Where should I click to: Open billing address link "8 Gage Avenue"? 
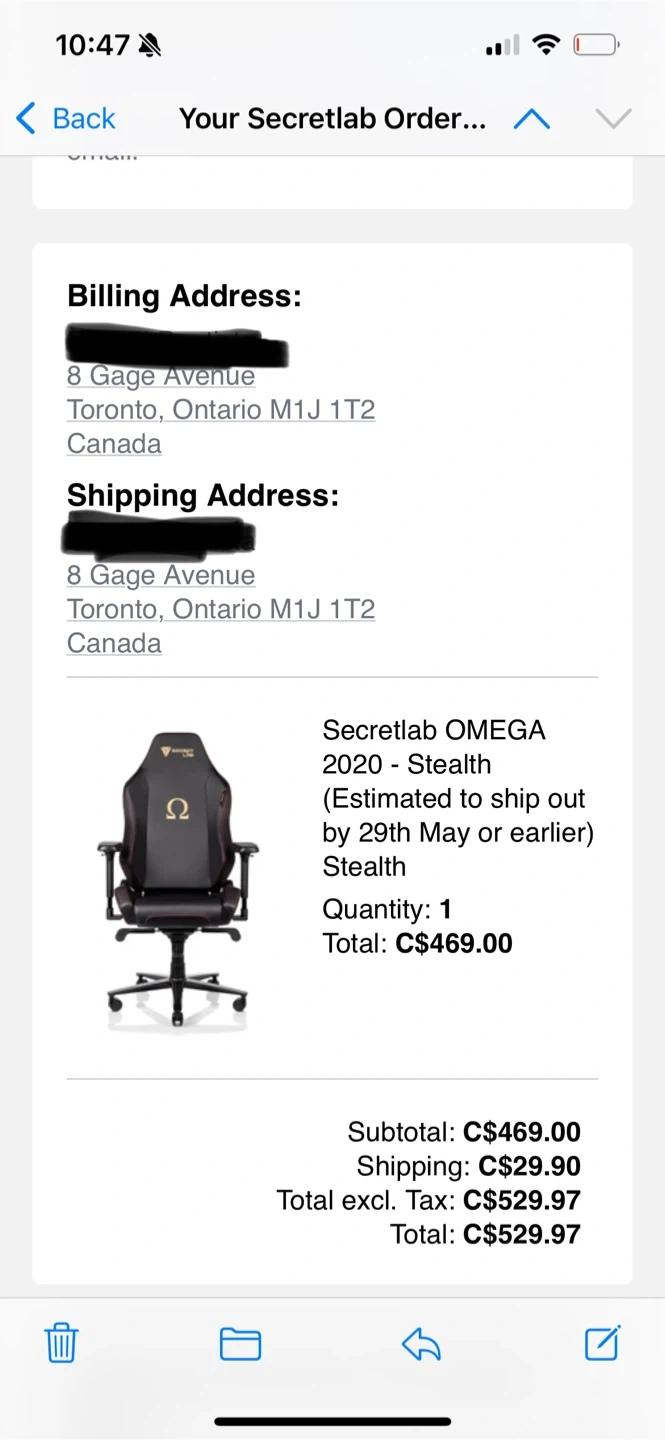pos(161,377)
